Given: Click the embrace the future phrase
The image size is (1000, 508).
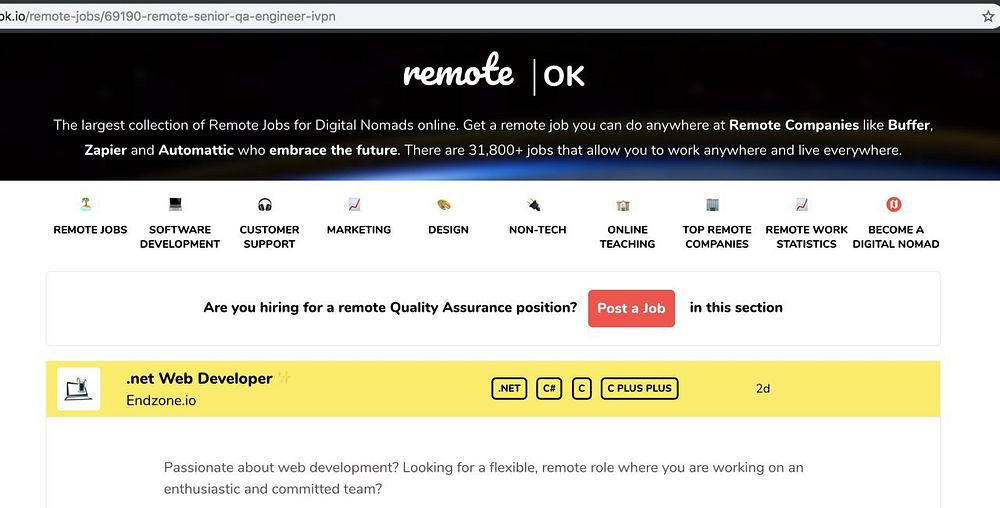Looking at the screenshot, I should pos(333,150).
